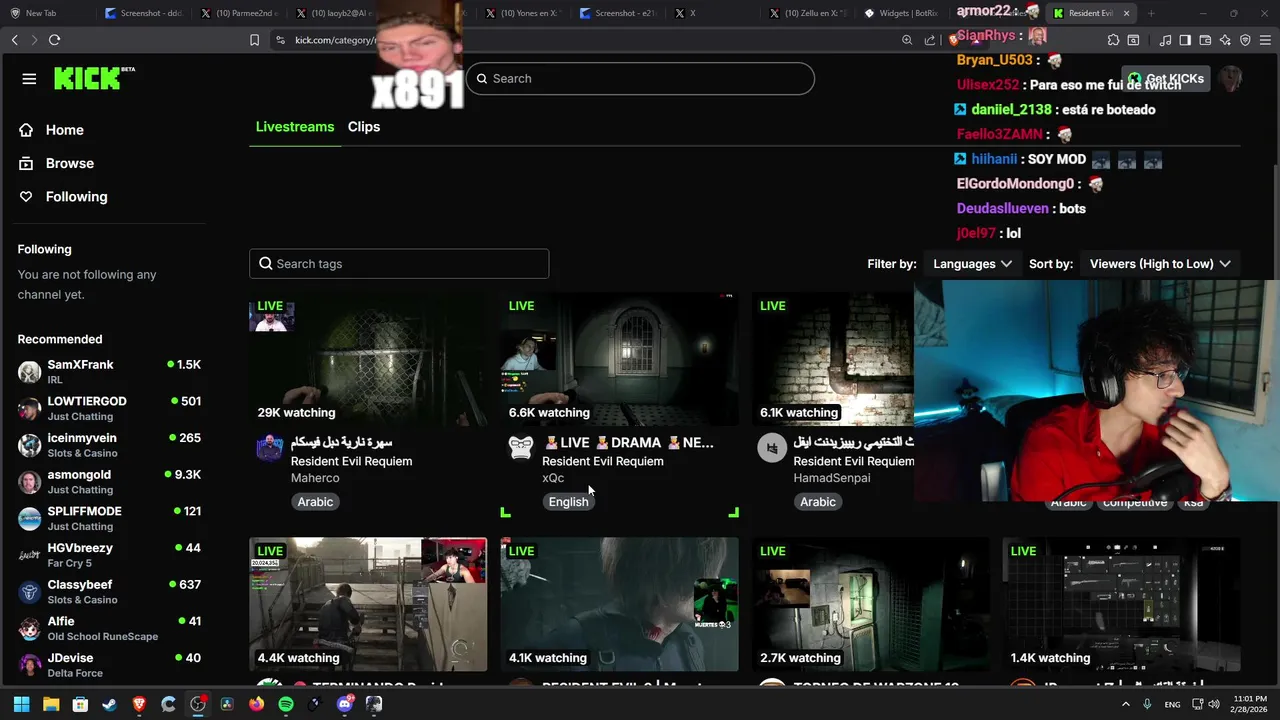Open the 4.1K watching stream thumbnail
Image resolution: width=1280 pixels, height=720 pixels.
(x=620, y=604)
